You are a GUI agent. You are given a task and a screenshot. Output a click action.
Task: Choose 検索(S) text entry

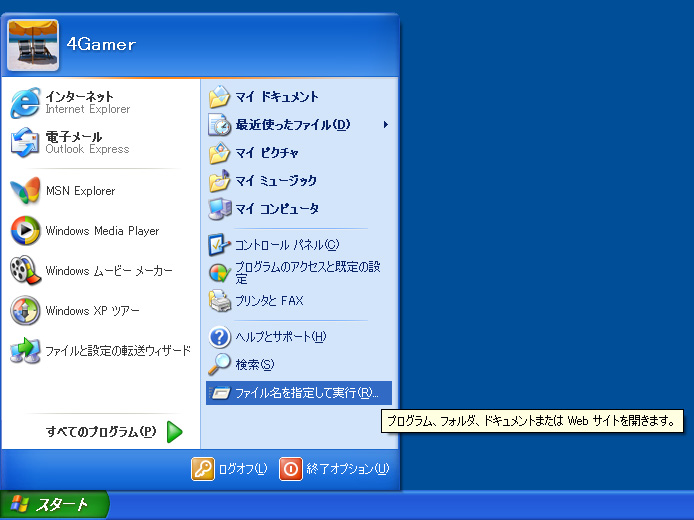(254, 365)
